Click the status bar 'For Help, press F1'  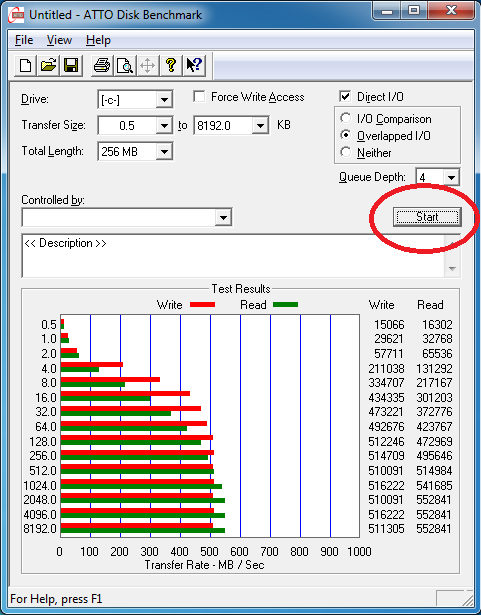point(56,599)
